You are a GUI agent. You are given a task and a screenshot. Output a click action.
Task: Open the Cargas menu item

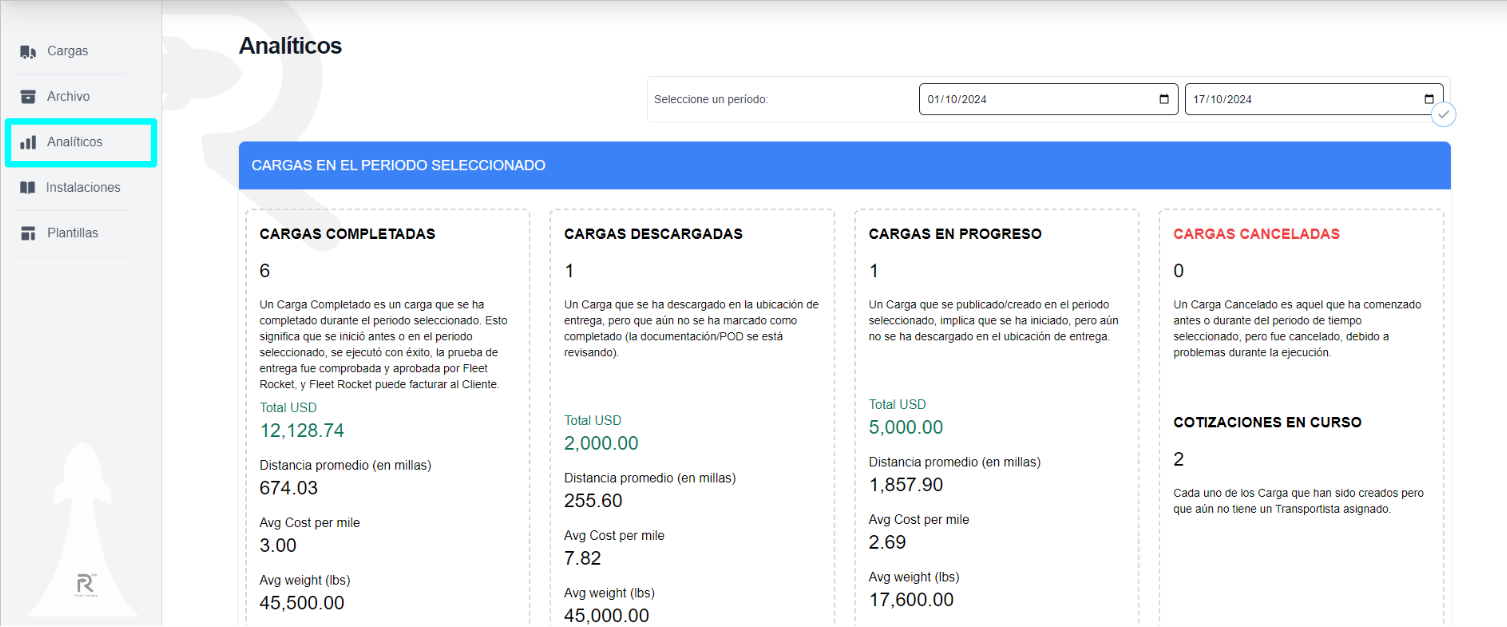click(x=68, y=51)
